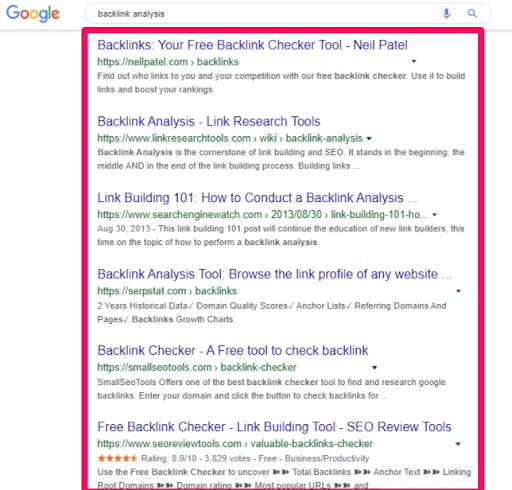Viewport: 512px width, 490px height.
Task: Click the https://neilpatel.com › backlinks URL
Action: click(168, 62)
